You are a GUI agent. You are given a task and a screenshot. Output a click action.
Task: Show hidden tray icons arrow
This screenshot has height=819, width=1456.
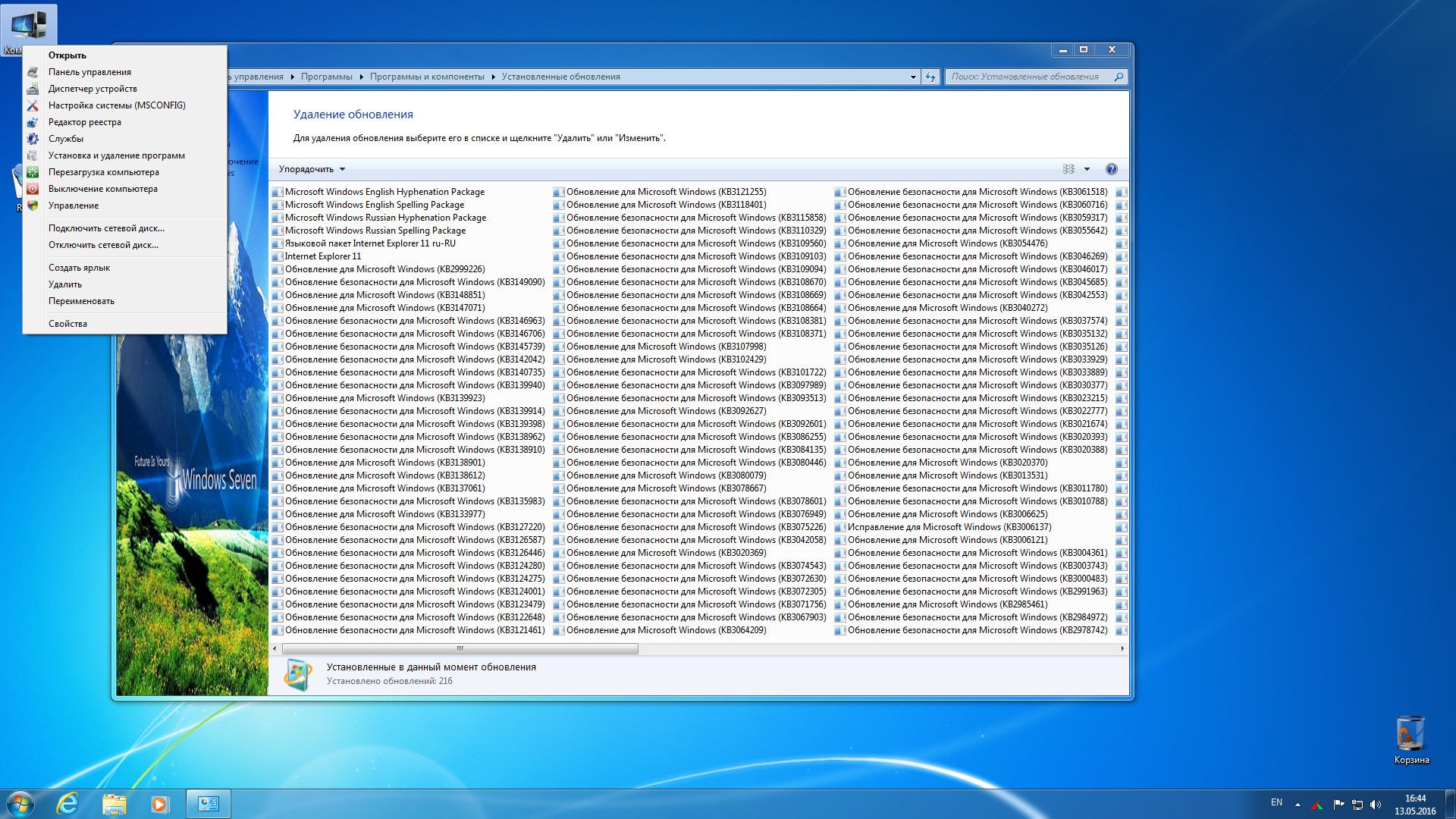coord(1298,804)
